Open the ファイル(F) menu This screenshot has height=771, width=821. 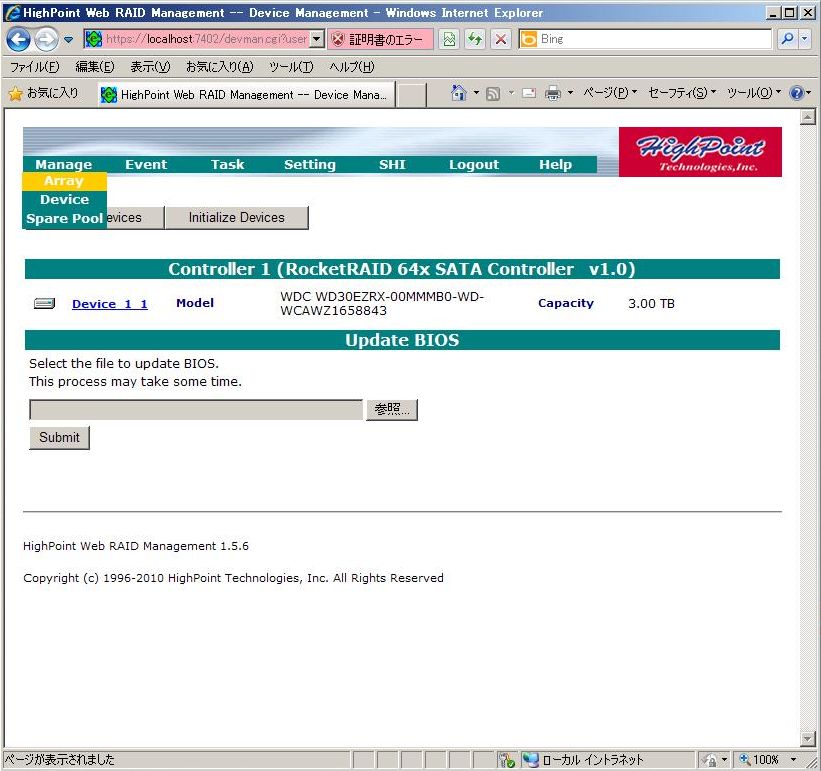click(35, 66)
